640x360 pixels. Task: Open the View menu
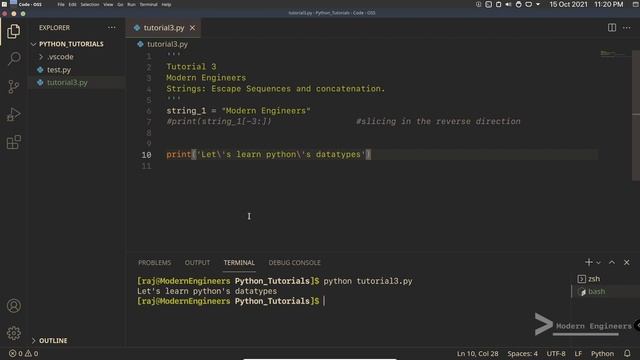(108, 4)
